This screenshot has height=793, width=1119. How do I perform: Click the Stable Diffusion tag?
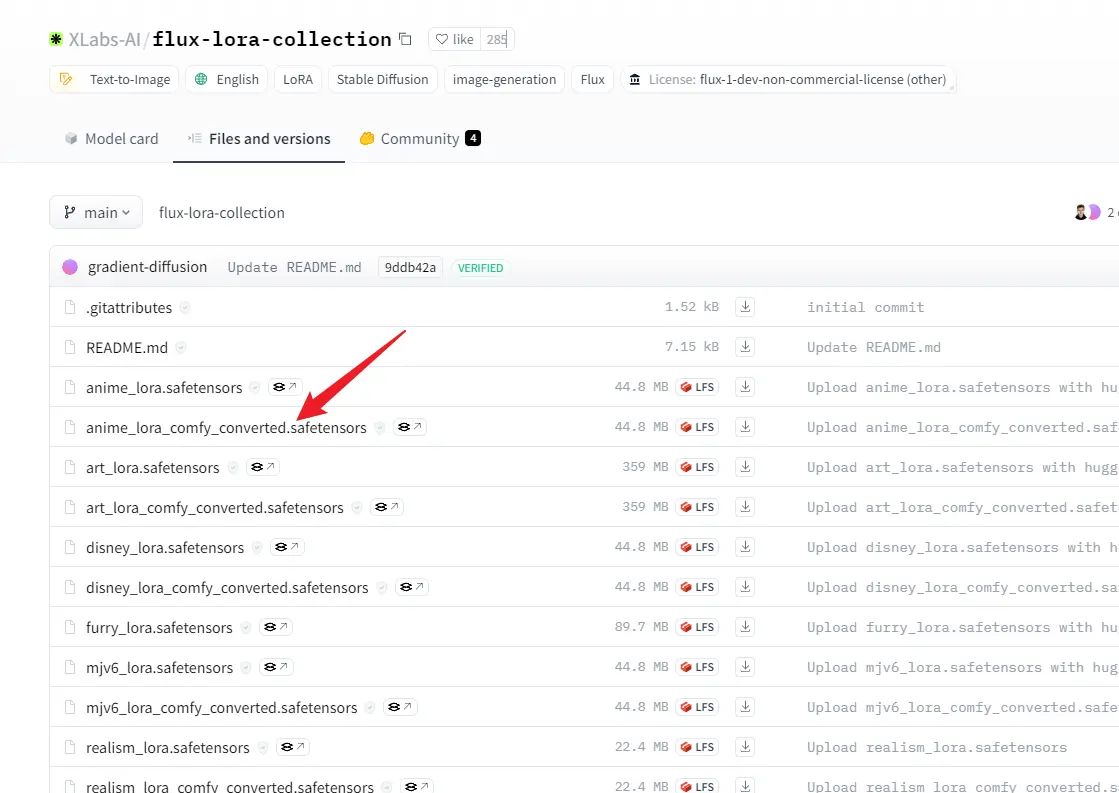[x=382, y=80]
